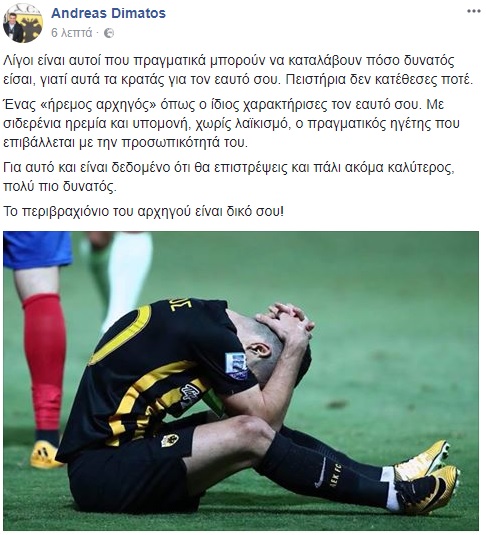Click the league badge on the sleeve
This screenshot has width=486, height=535.
tap(237, 366)
